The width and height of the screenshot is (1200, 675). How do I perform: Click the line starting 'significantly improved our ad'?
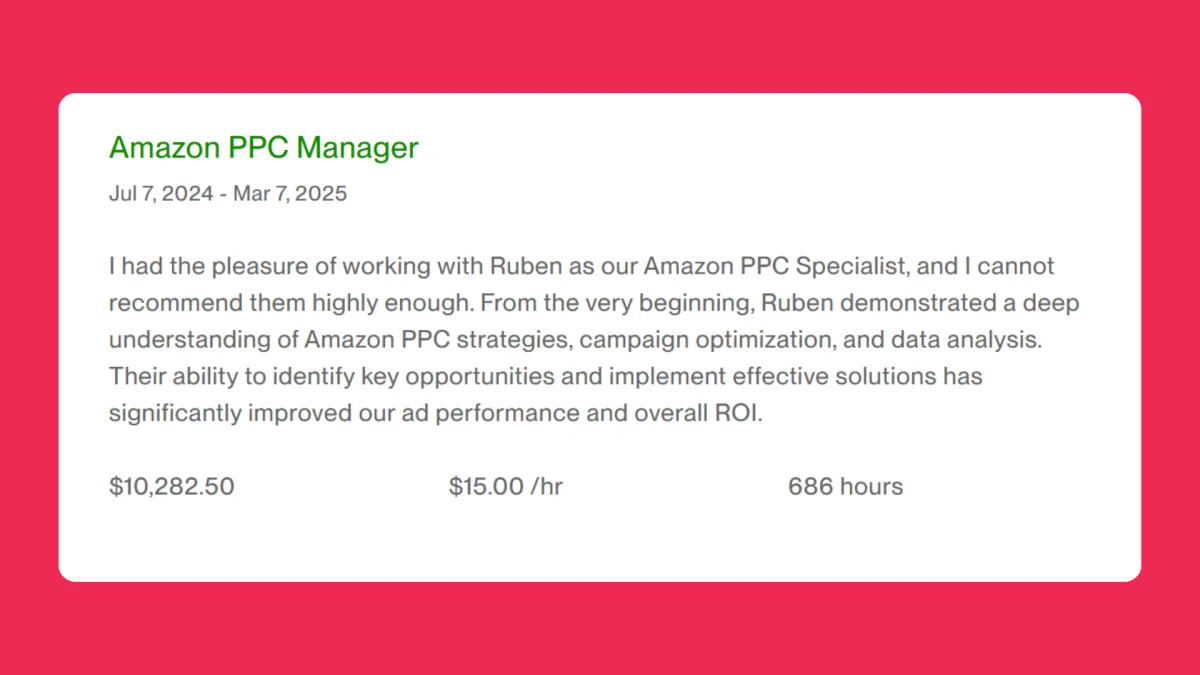435,413
